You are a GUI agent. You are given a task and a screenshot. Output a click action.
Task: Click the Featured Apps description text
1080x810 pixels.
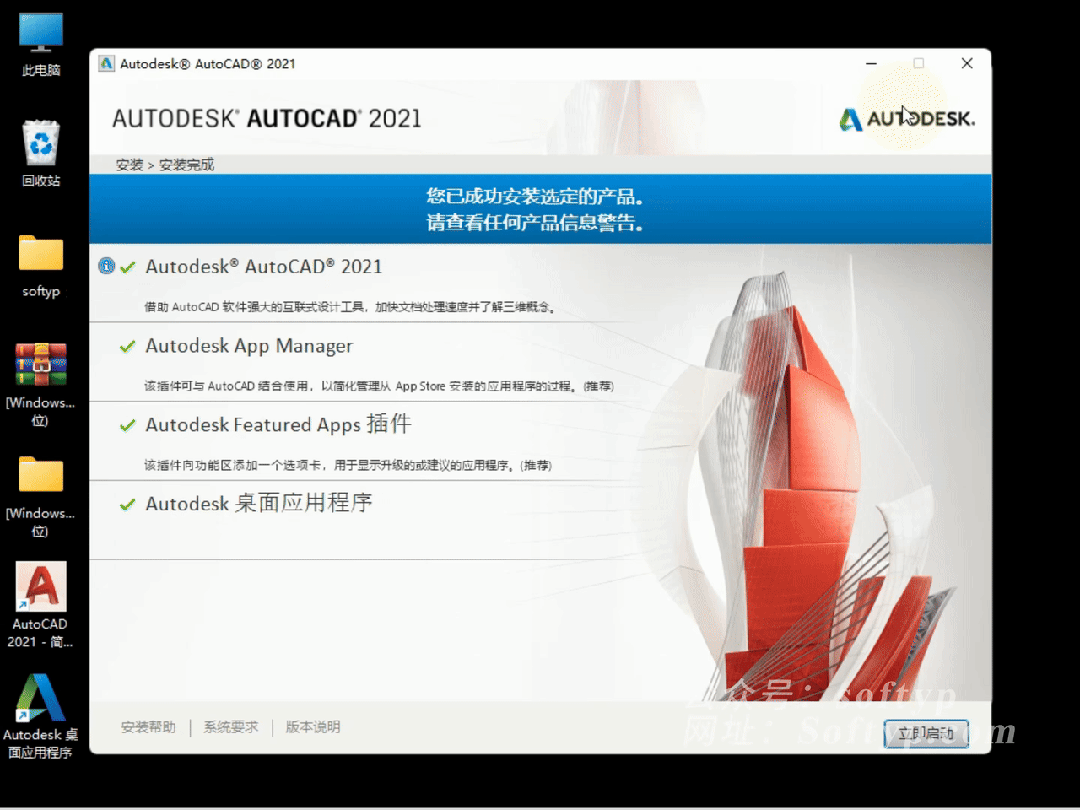348,466
